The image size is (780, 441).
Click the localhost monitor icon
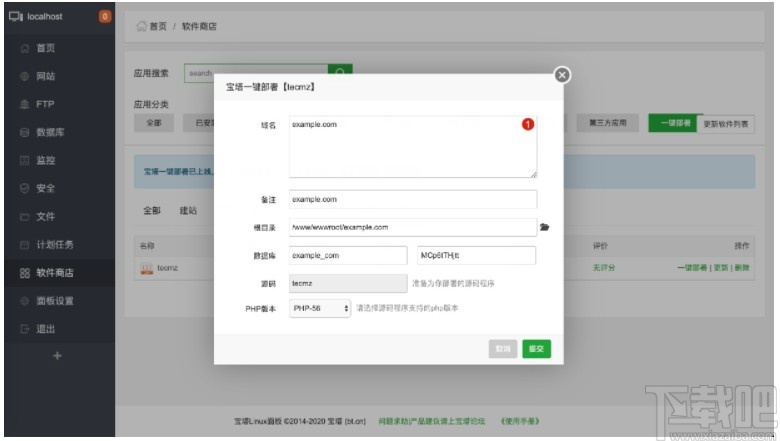click(x=16, y=16)
